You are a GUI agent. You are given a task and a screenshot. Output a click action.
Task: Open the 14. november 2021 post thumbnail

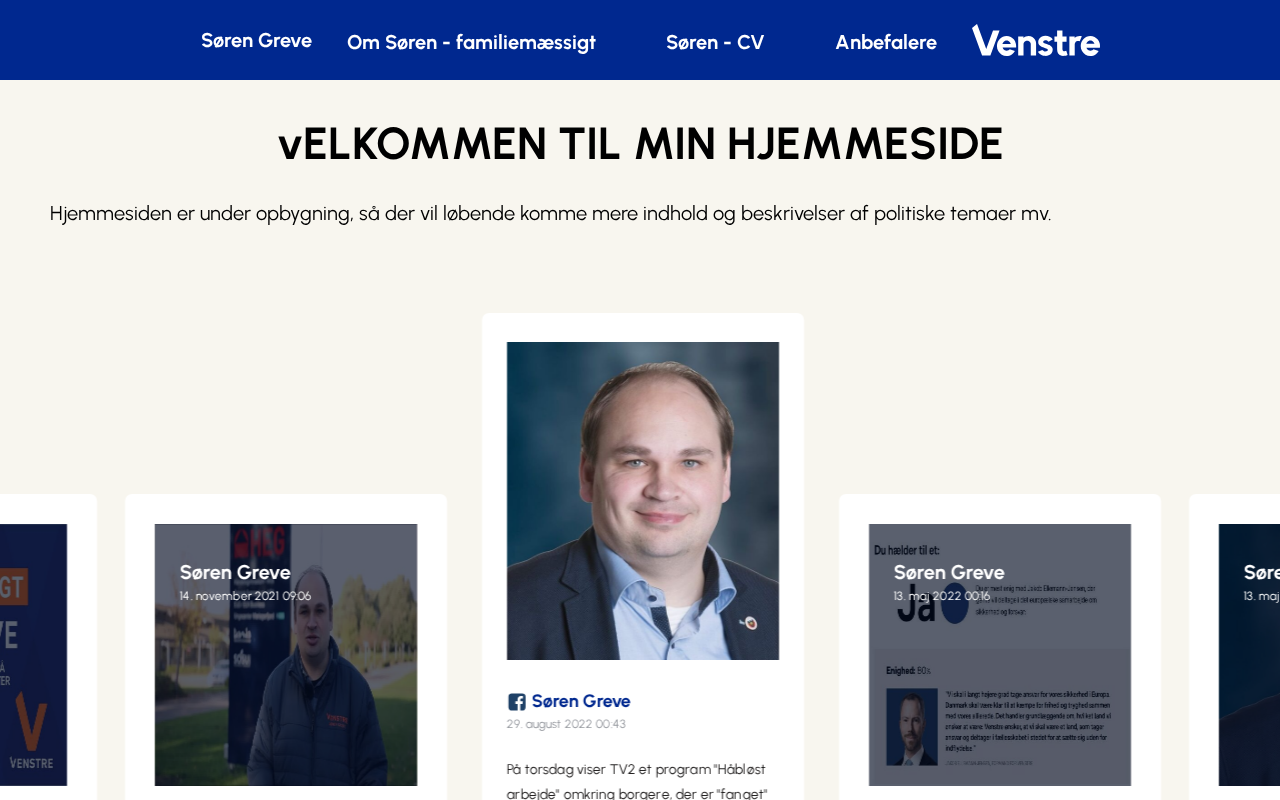click(x=286, y=655)
